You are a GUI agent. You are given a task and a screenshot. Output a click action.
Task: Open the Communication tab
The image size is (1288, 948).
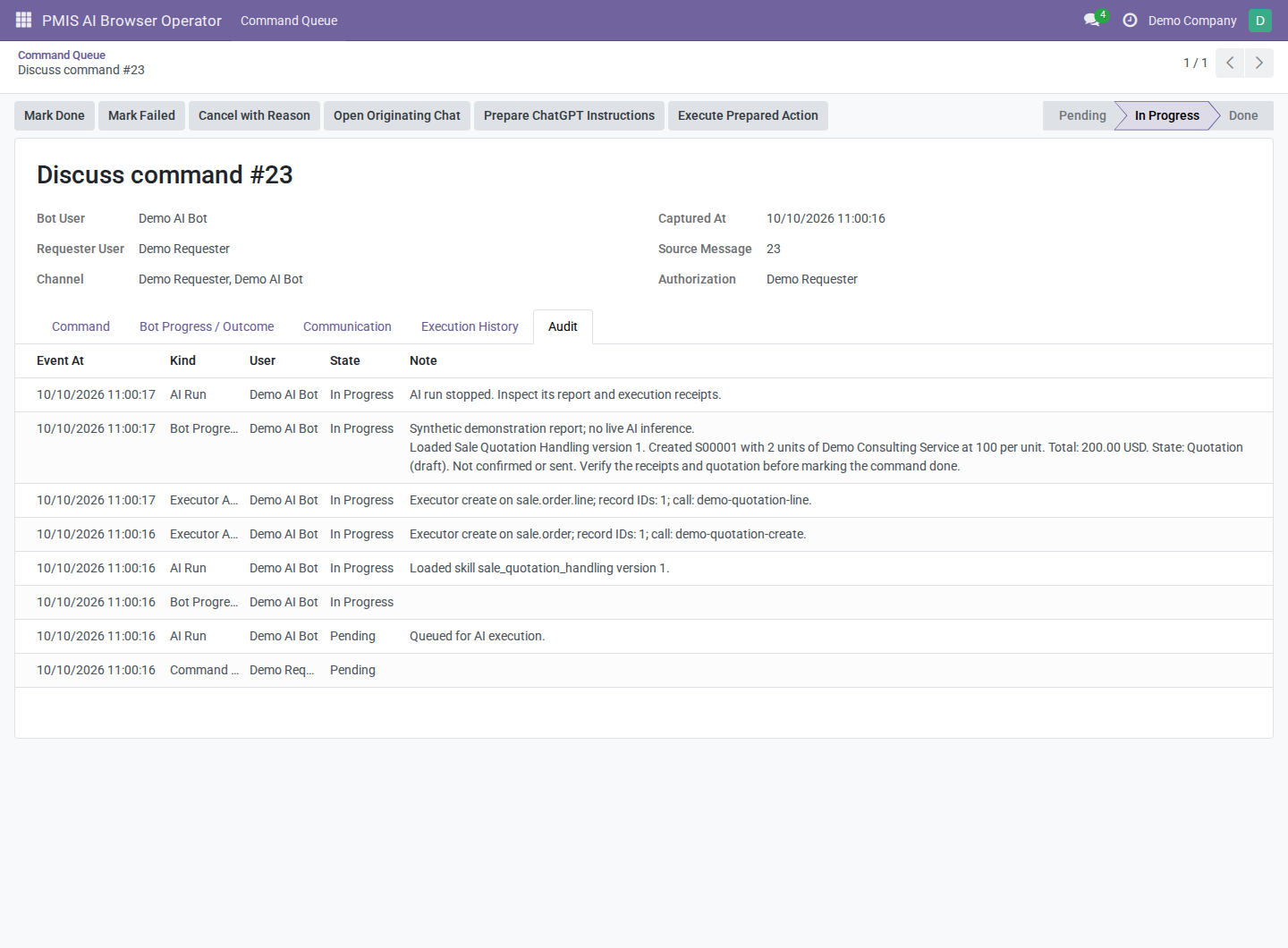(347, 326)
